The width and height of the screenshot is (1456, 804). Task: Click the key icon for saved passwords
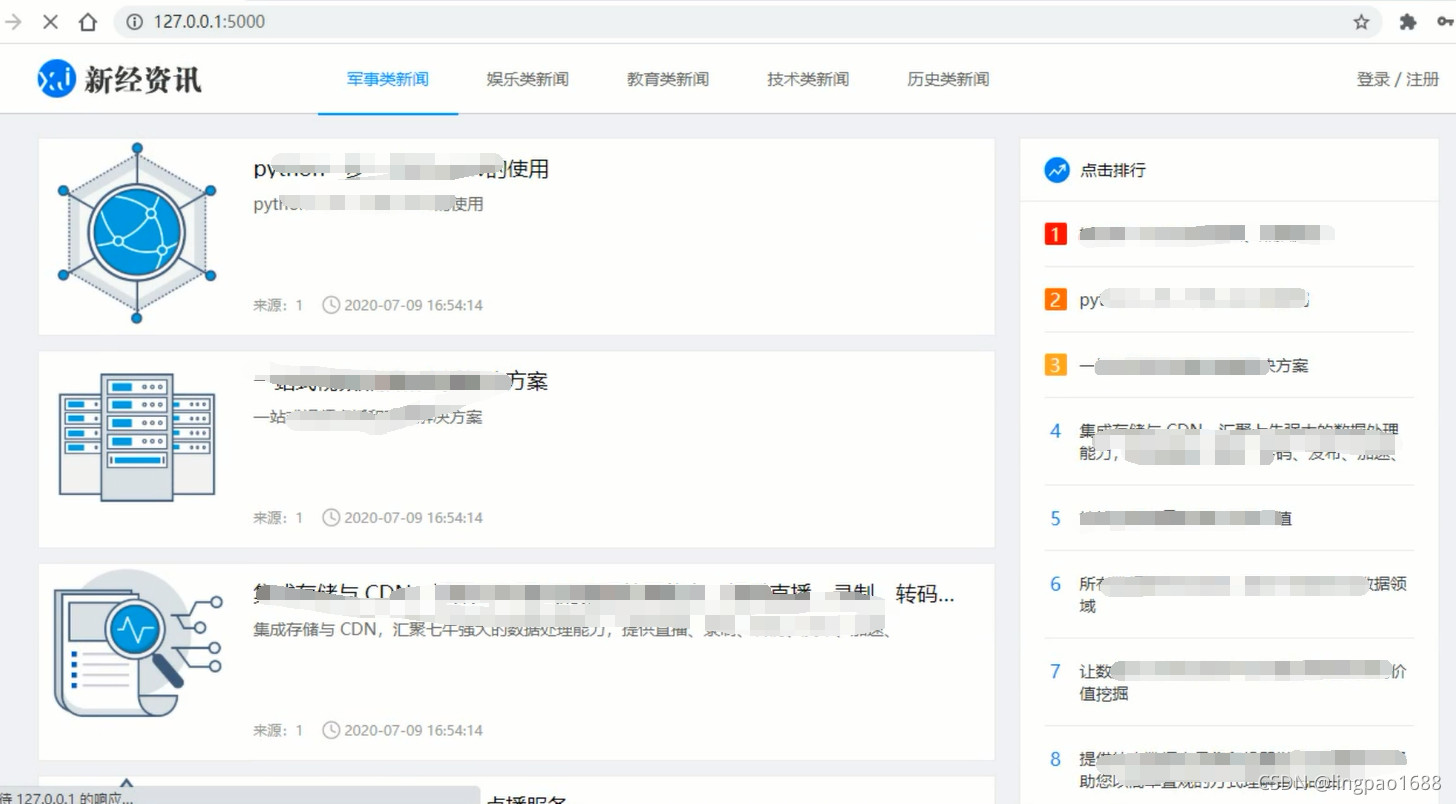(x=1447, y=21)
